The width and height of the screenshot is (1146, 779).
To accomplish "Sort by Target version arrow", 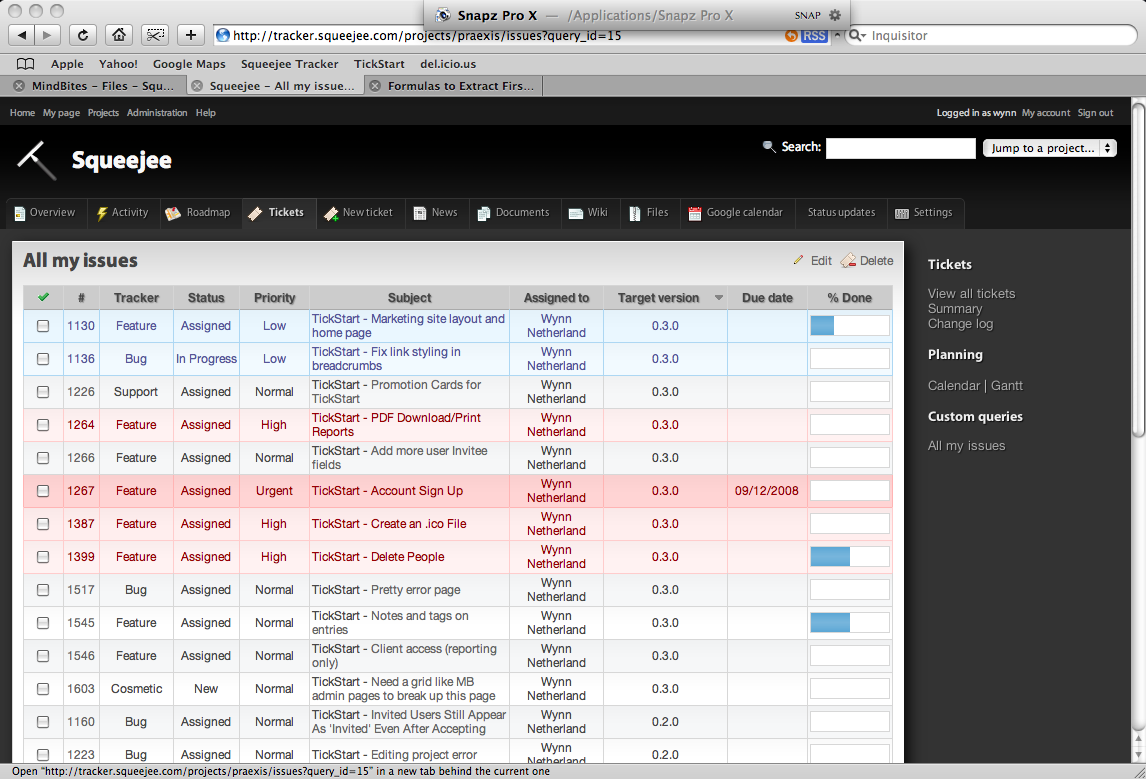I will click(x=718, y=297).
